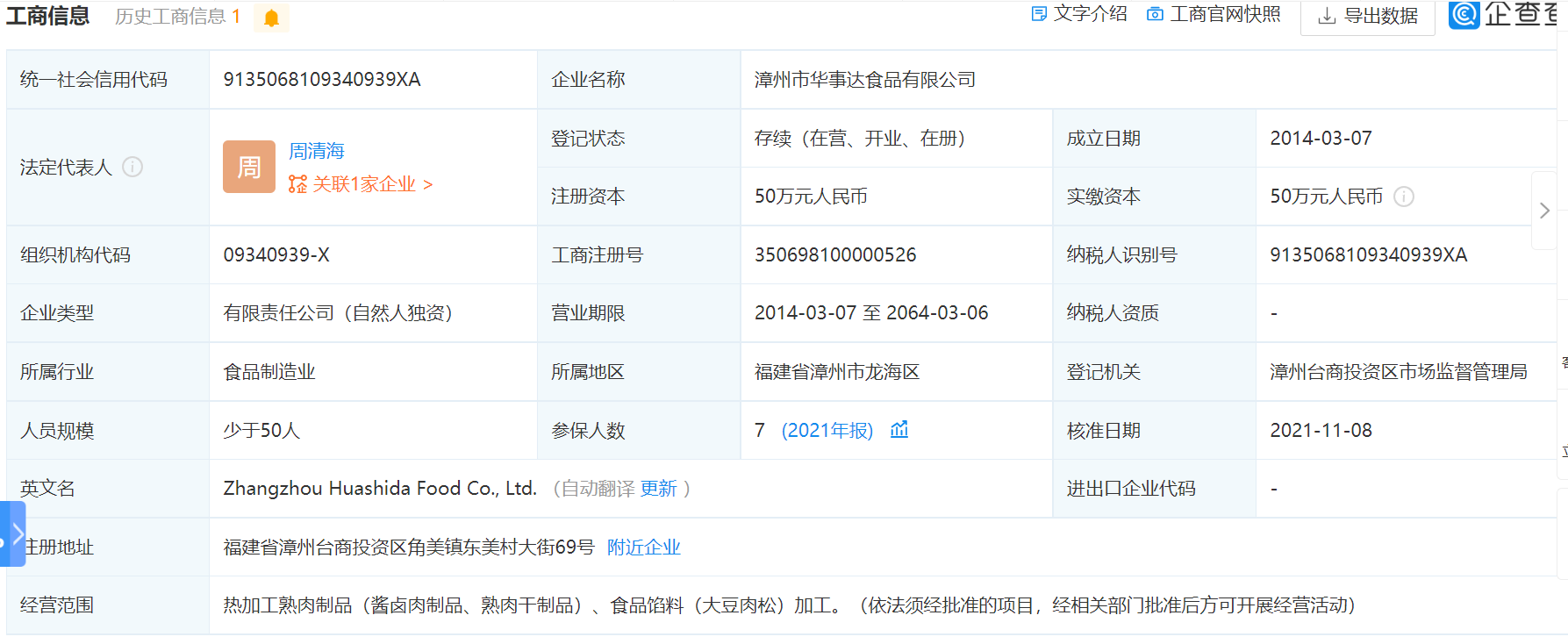Select taxpayer ID value beside 纳税人识别号
Viewport: 1568px width, 644px height.
click(1369, 255)
